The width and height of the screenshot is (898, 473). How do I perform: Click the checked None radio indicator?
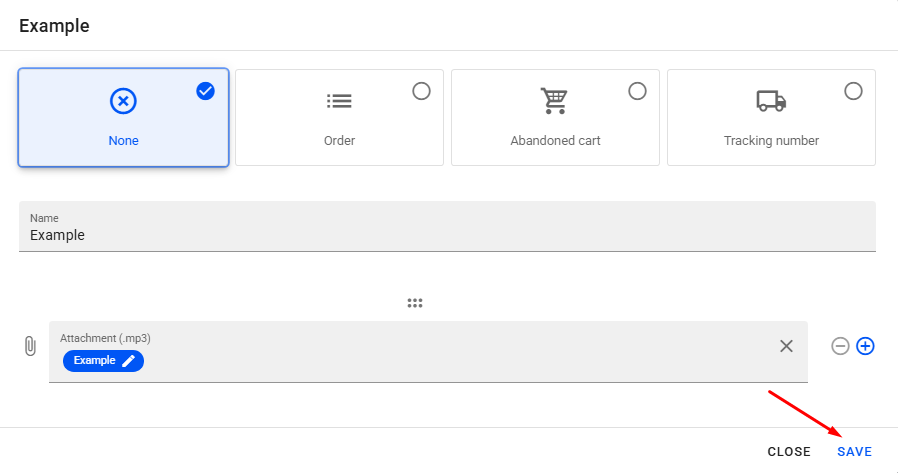tap(206, 91)
